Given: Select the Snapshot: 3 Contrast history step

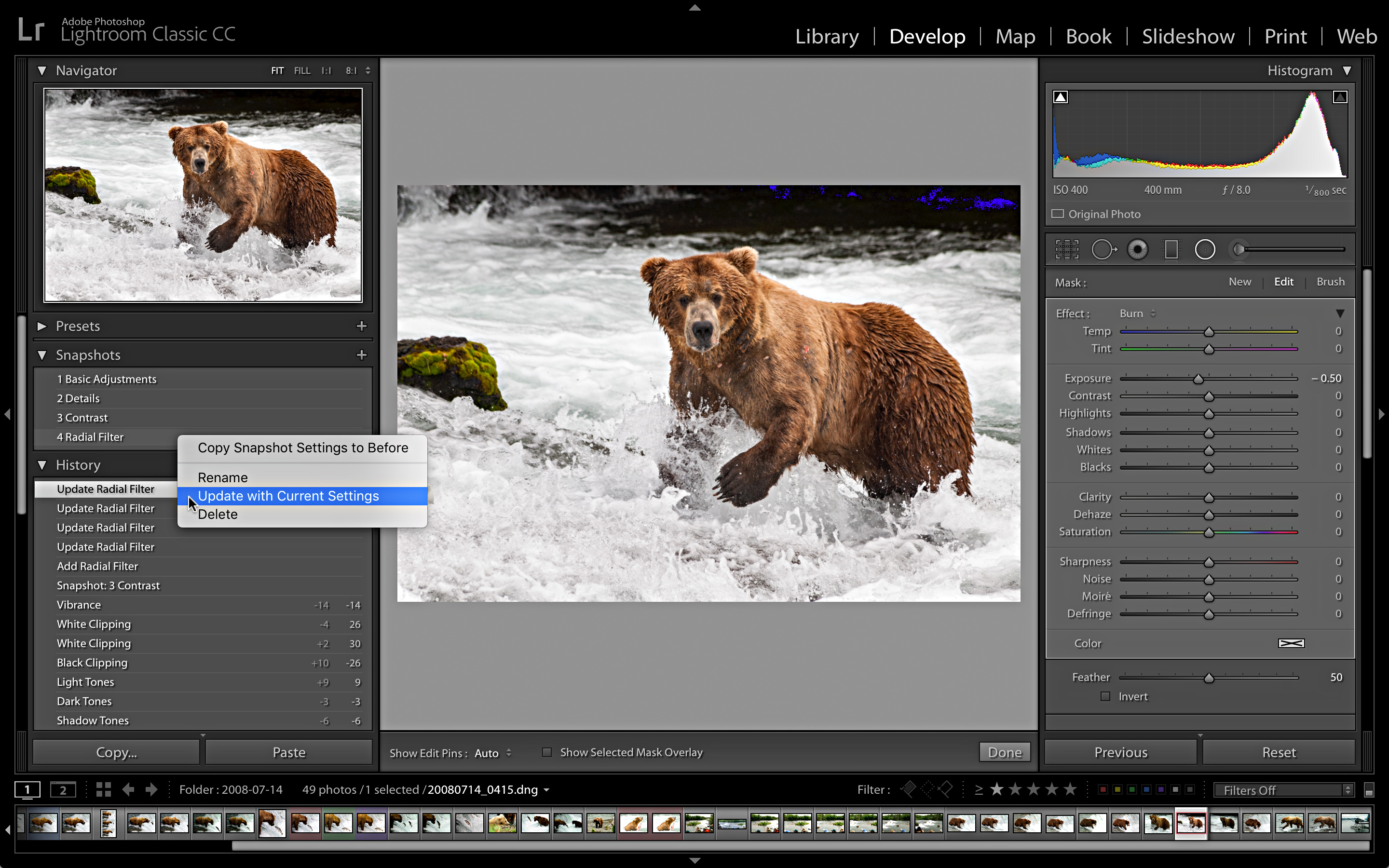Looking at the screenshot, I should click(109, 585).
